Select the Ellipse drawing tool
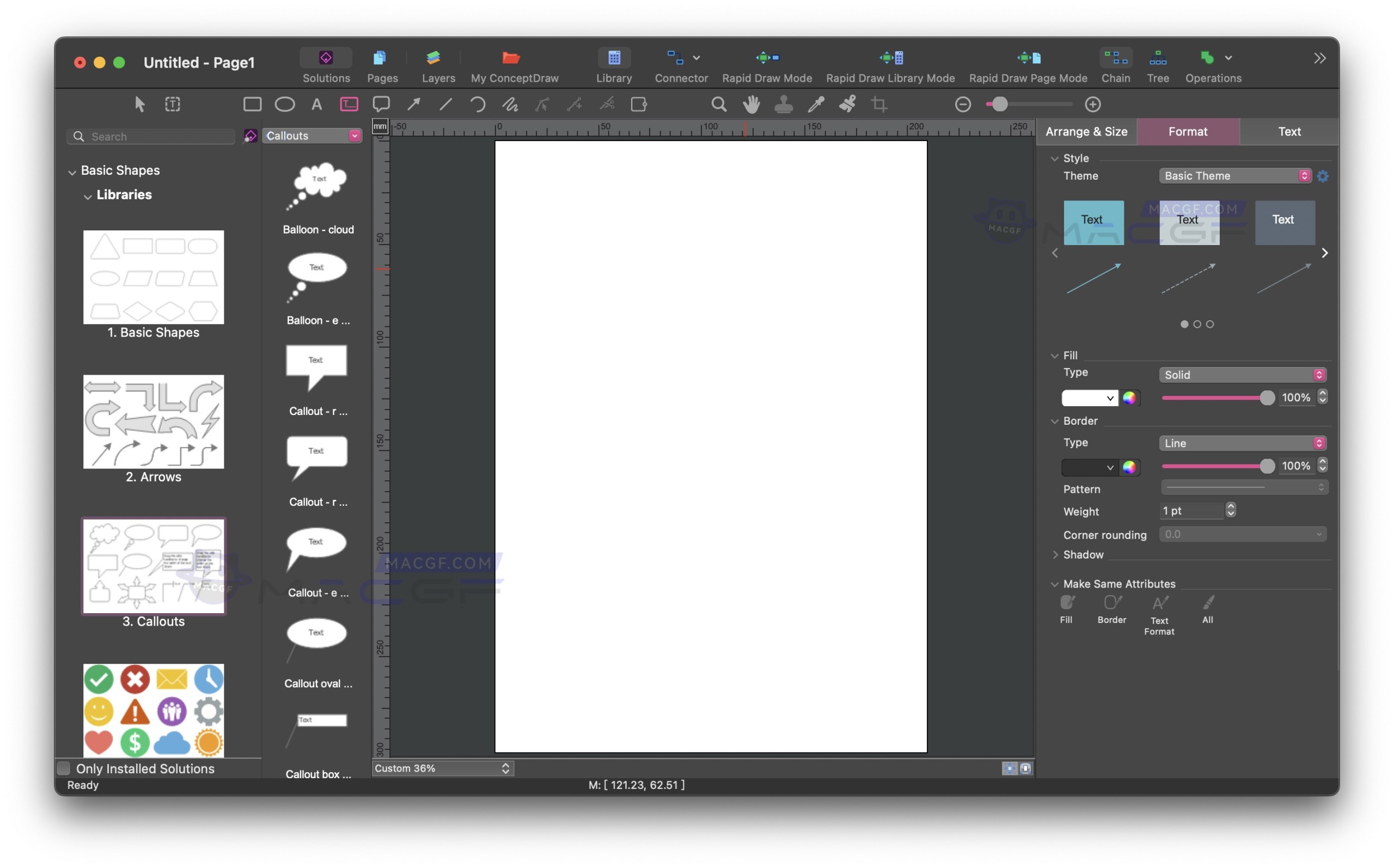The width and height of the screenshot is (1394, 868). tap(285, 104)
